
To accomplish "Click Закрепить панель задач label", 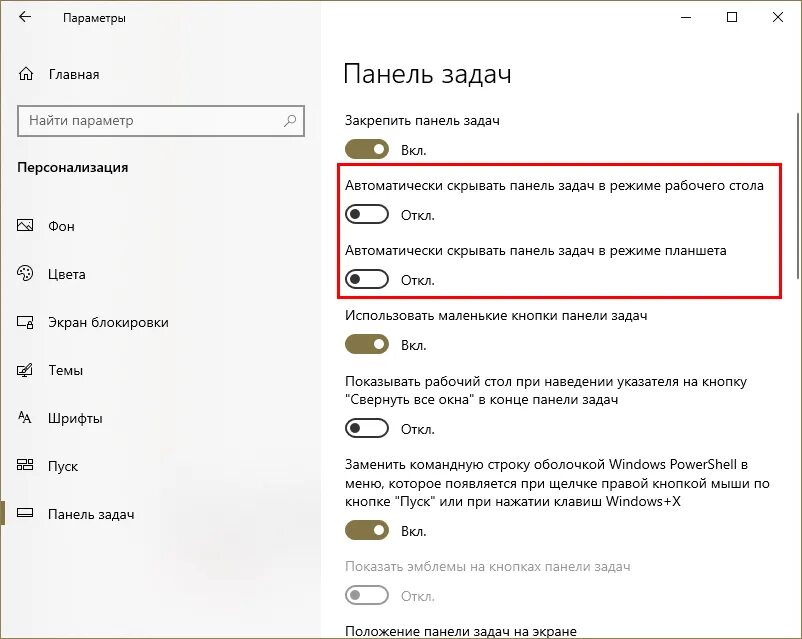I will [x=422, y=121].
